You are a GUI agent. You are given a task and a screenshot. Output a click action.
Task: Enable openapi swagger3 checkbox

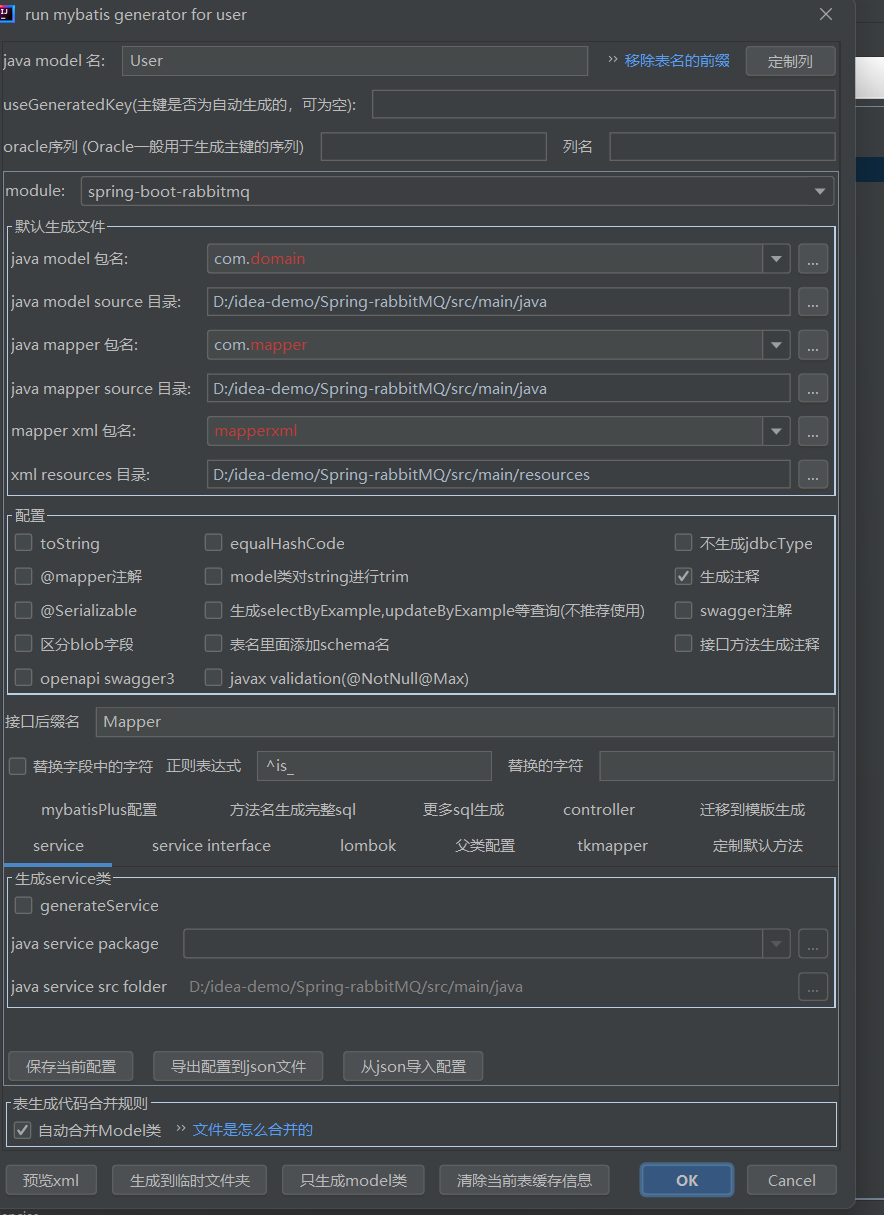coord(24,678)
